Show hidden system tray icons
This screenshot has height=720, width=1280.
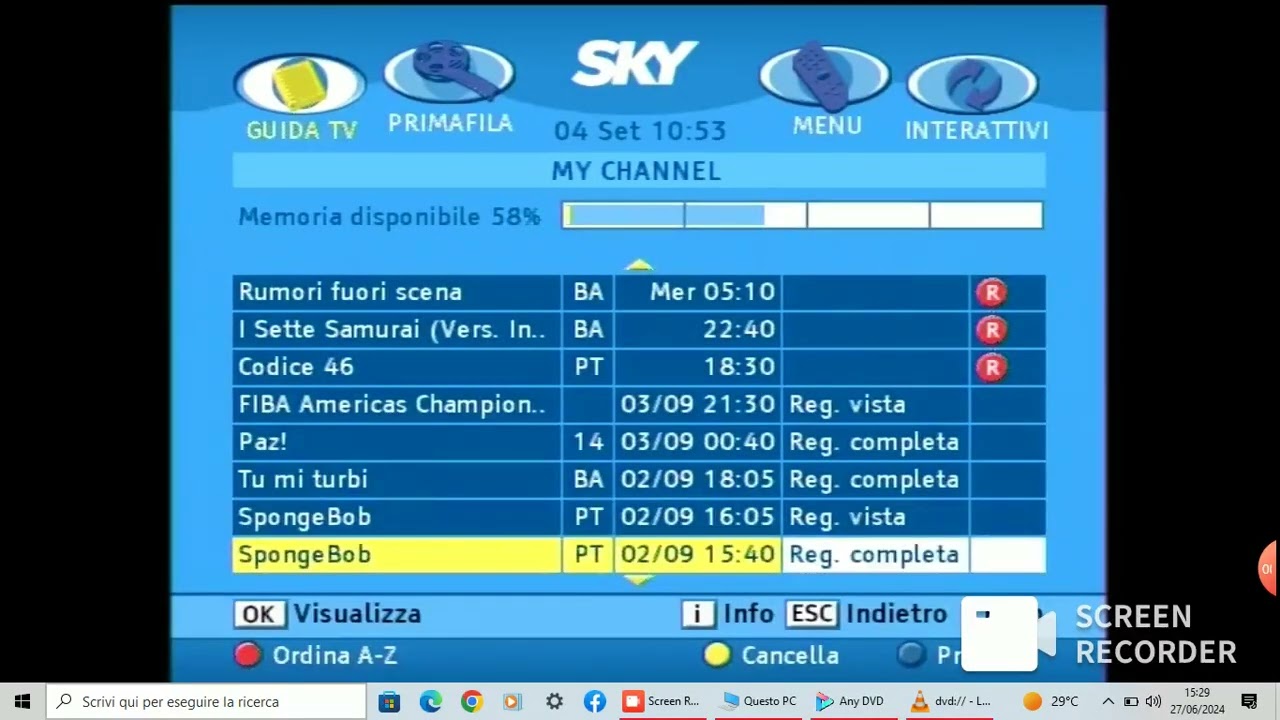coord(1108,701)
